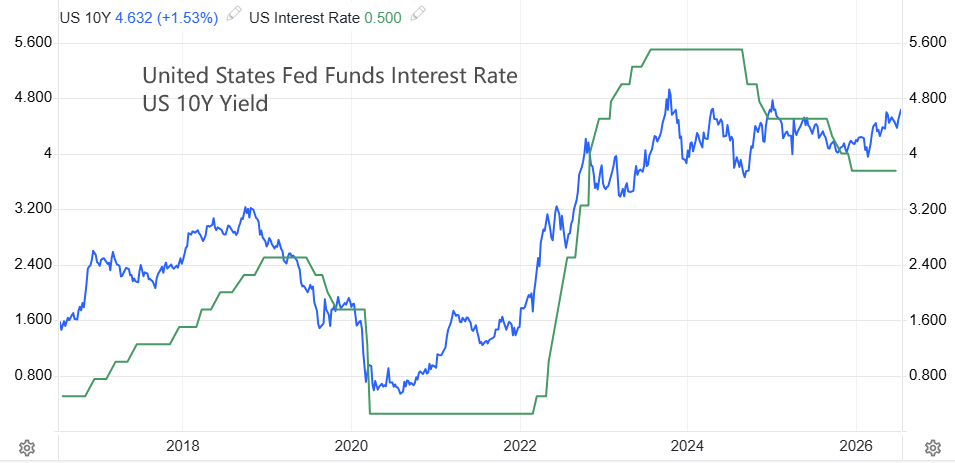
Task: Click the 2020 label on the time axis
Action: [351, 446]
